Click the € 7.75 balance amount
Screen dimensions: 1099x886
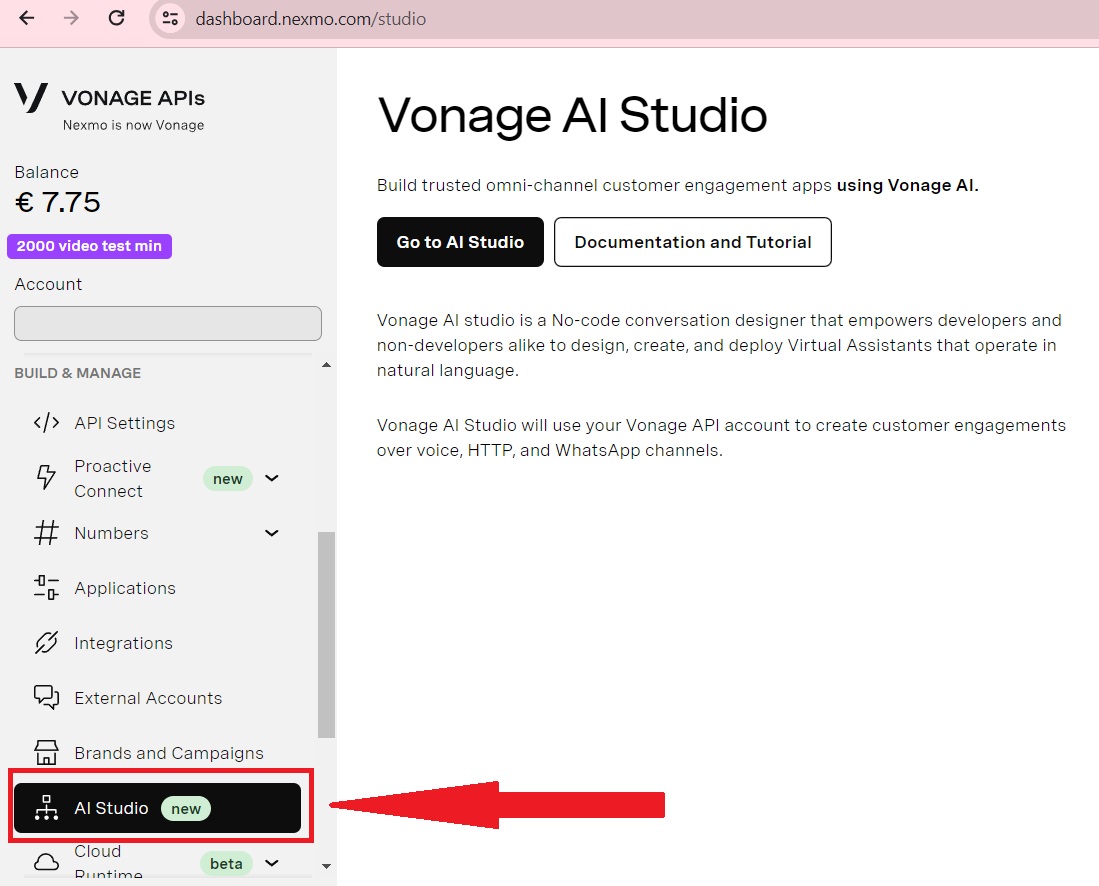[57, 203]
